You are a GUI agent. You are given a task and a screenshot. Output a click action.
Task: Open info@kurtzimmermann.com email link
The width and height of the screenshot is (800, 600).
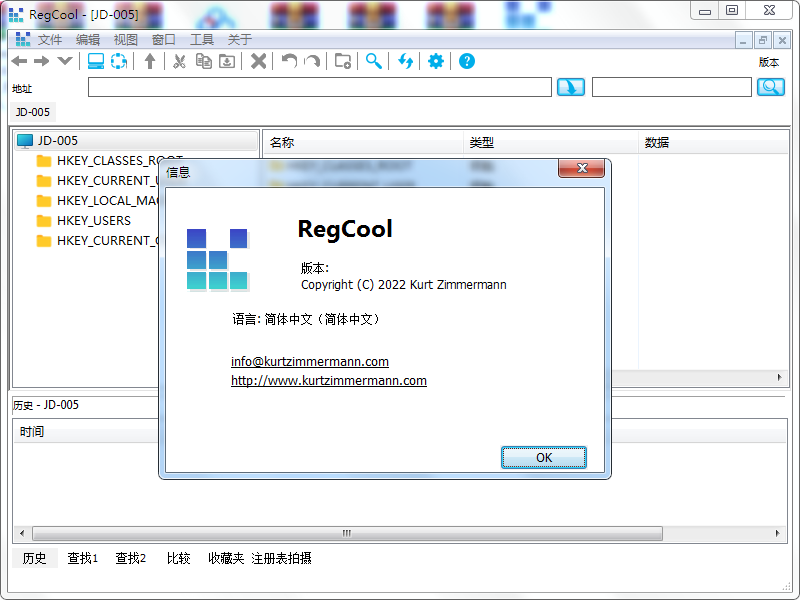(310, 361)
